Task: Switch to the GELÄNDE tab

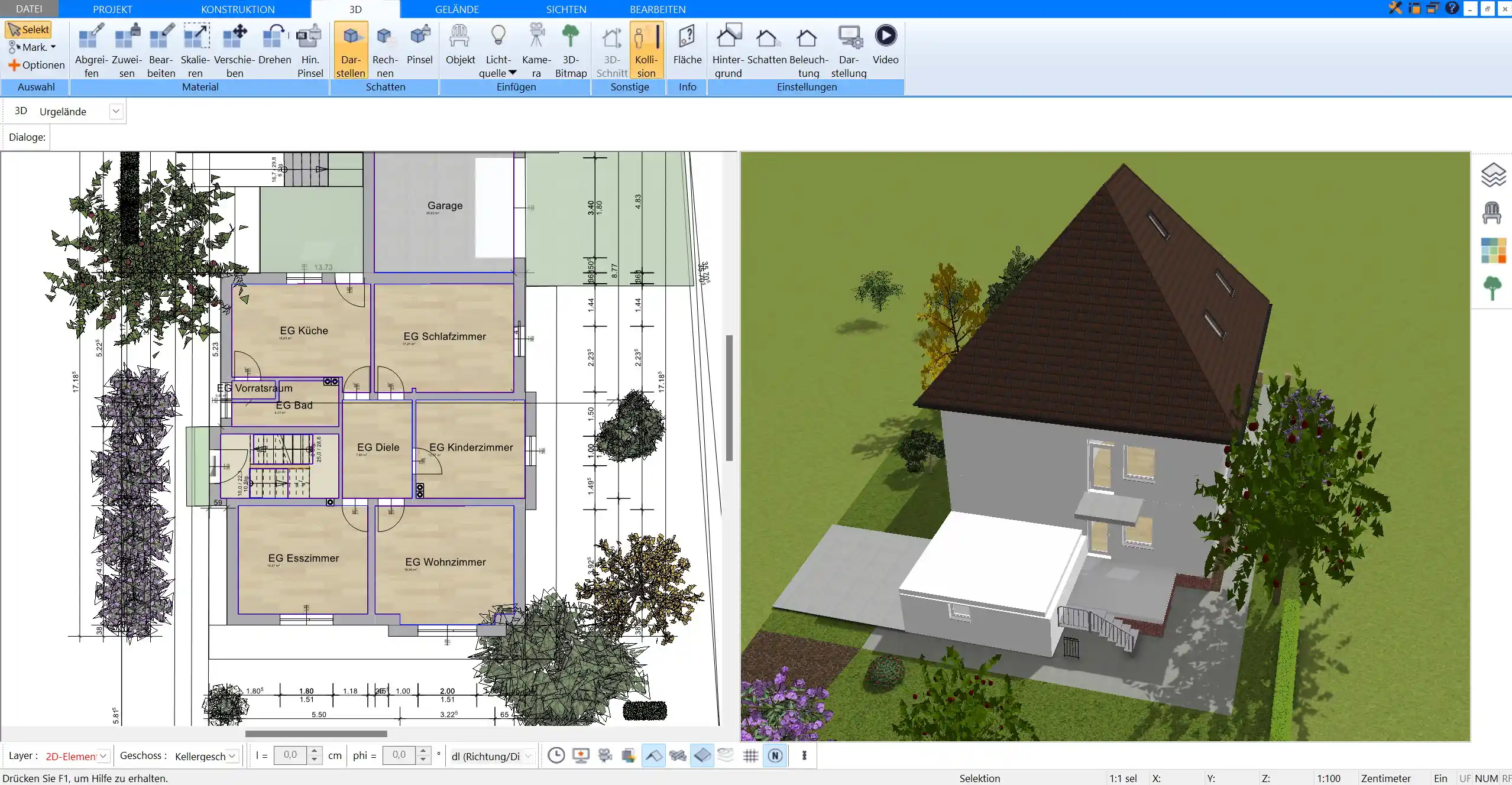Action: (x=457, y=9)
